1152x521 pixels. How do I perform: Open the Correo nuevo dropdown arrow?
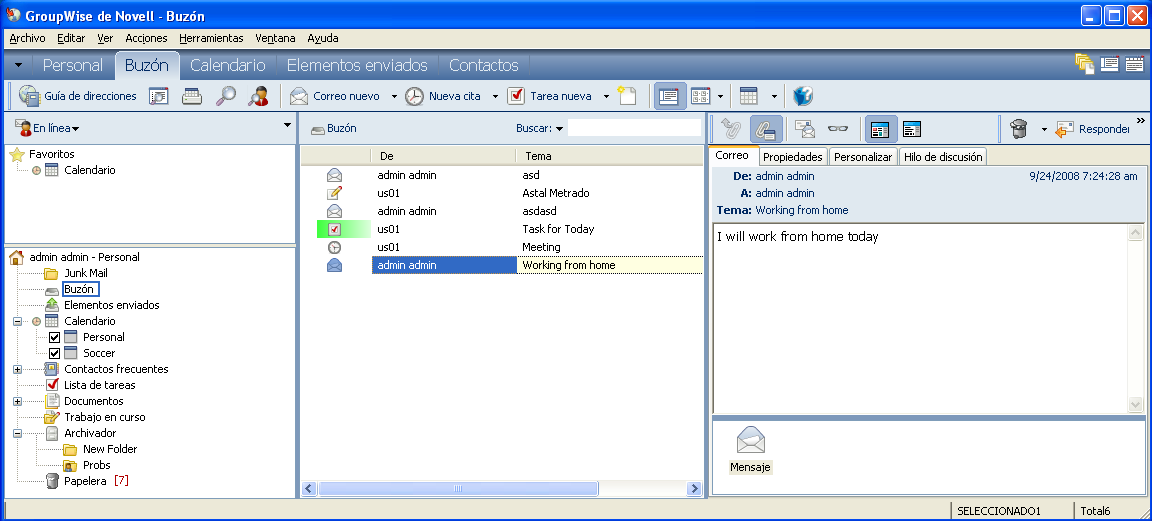point(394,97)
